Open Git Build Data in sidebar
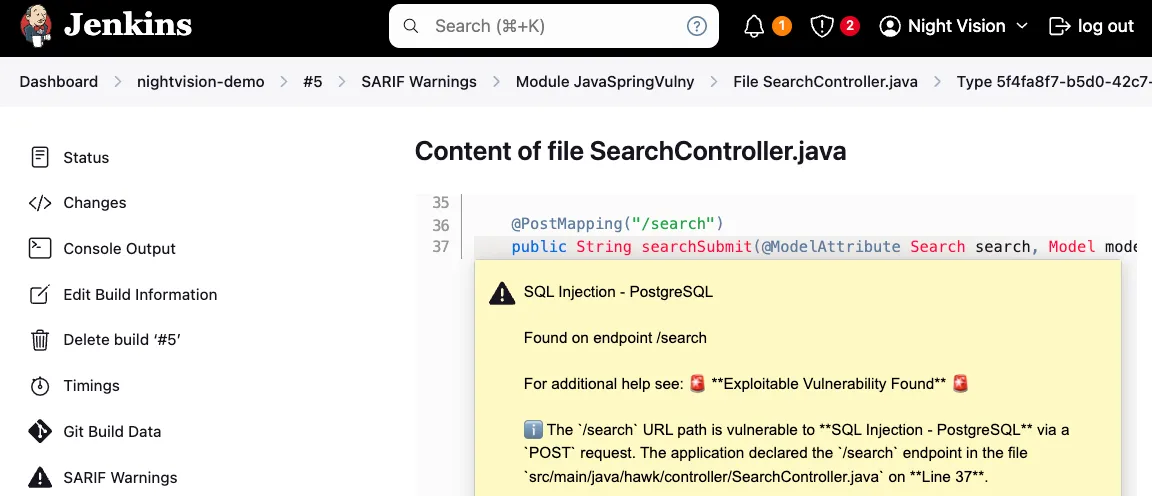1152x496 pixels. (x=112, y=431)
